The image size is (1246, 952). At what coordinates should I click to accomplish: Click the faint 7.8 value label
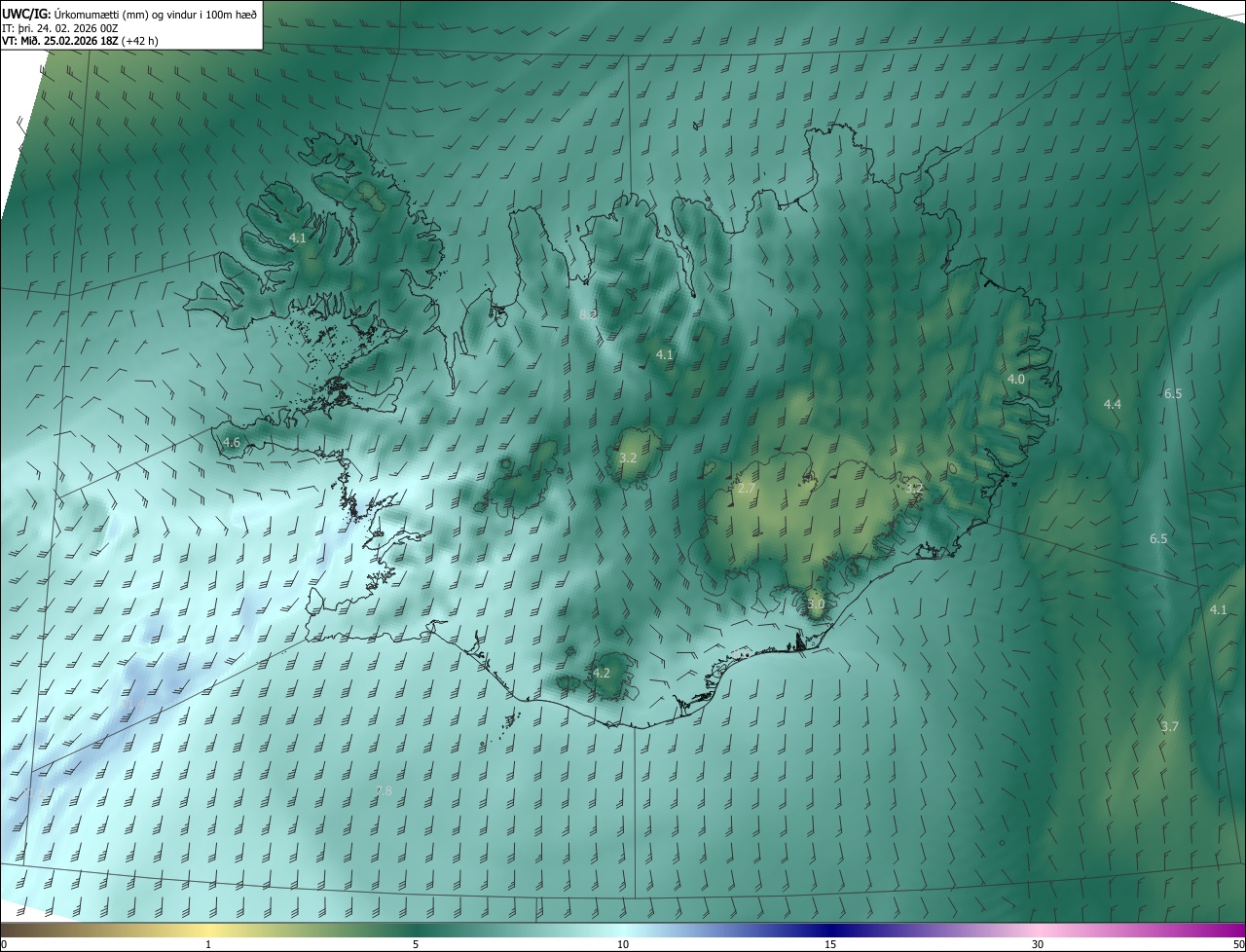(x=384, y=791)
